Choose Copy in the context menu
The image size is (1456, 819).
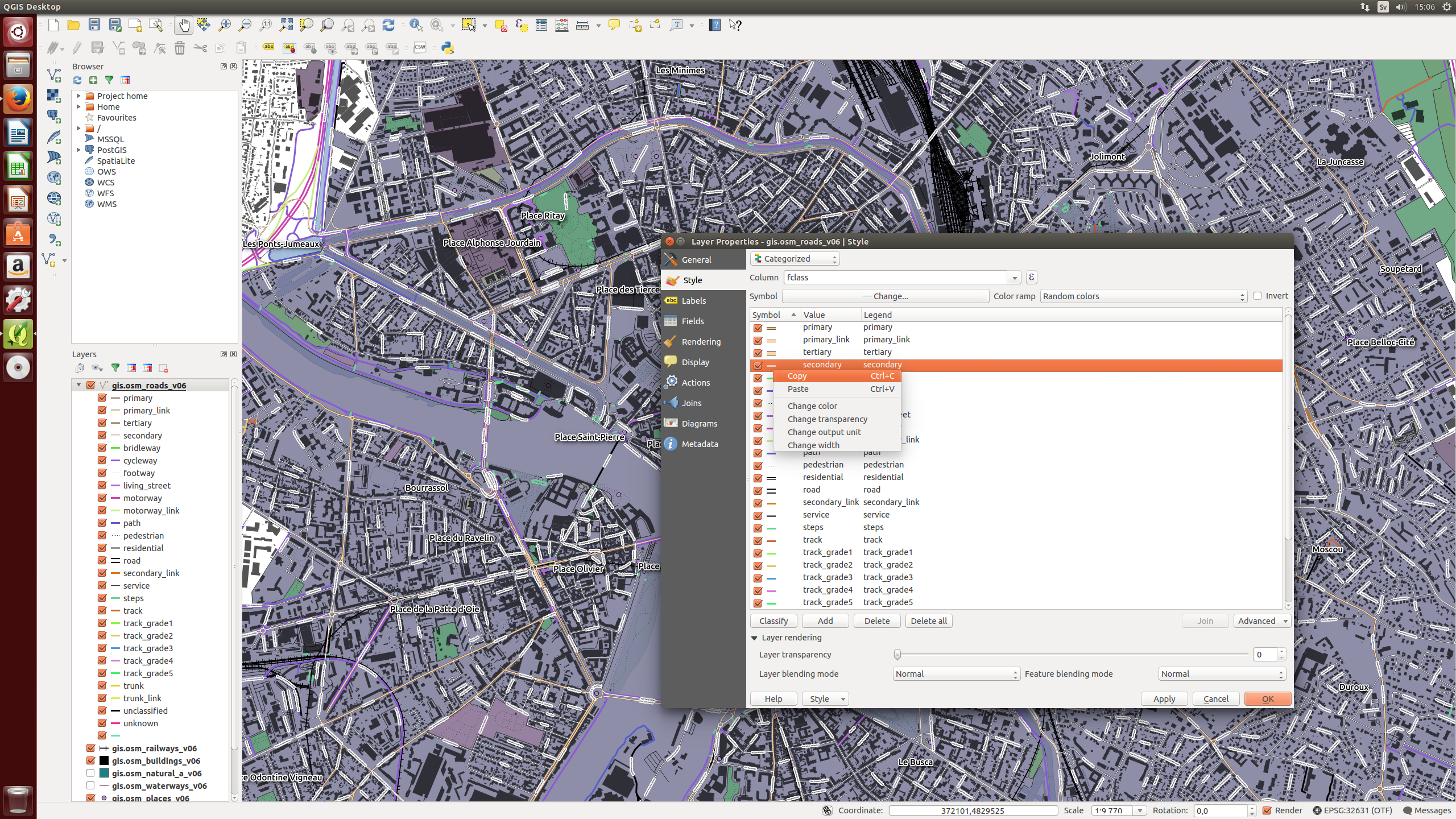[837, 376]
